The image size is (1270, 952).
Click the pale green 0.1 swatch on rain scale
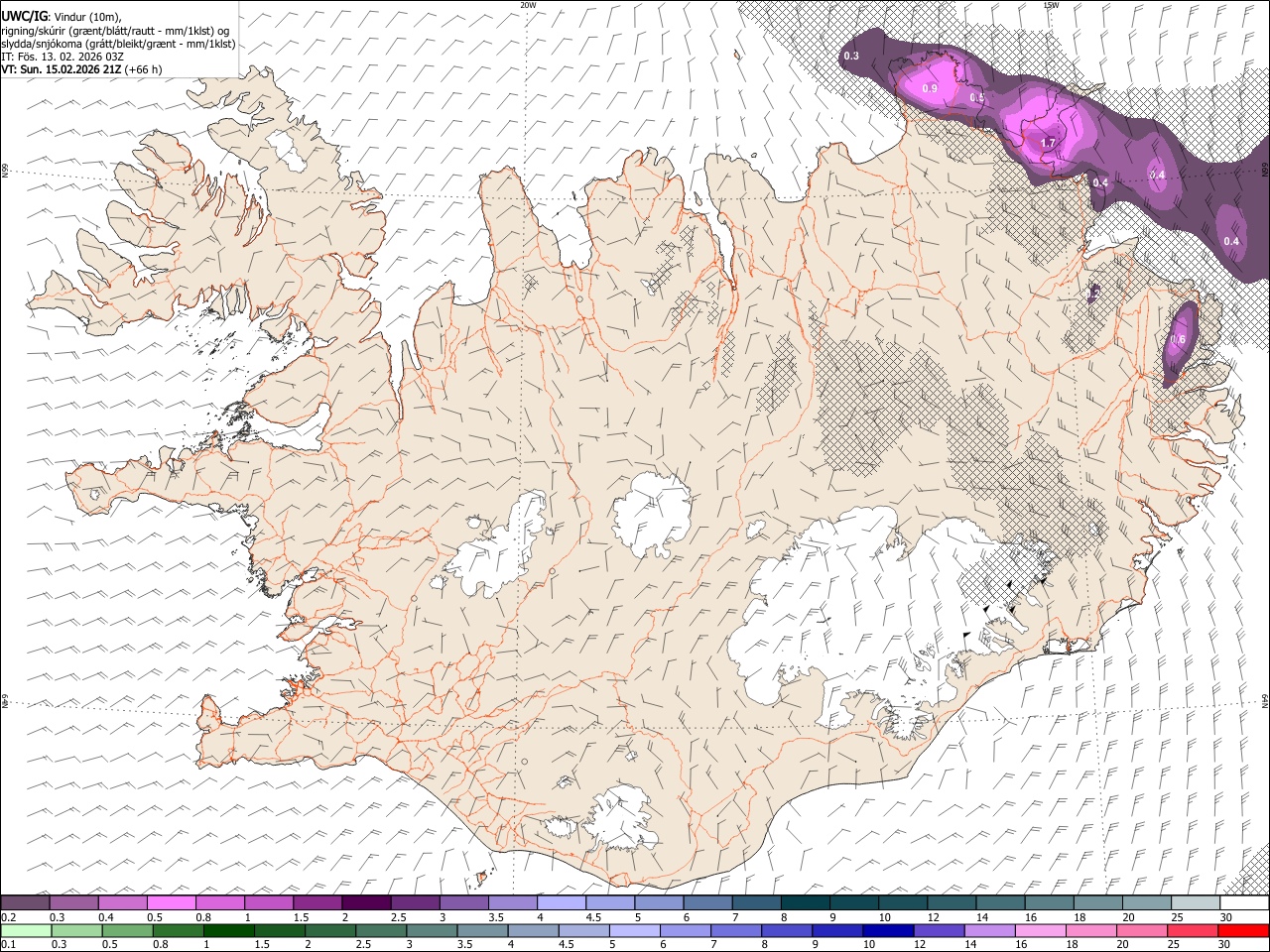[26, 930]
